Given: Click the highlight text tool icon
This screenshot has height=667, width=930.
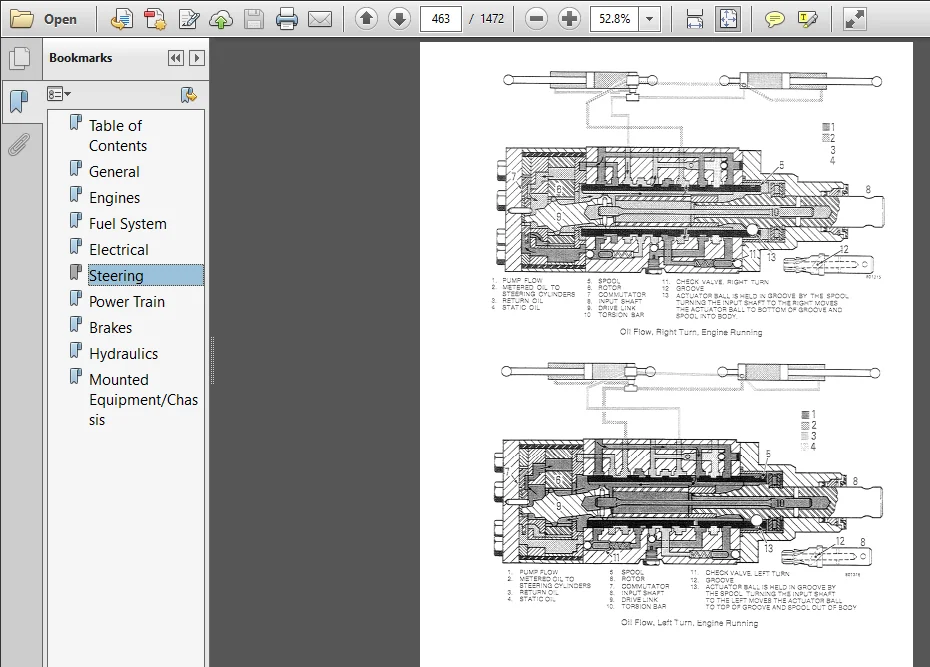Looking at the screenshot, I should [807, 20].
